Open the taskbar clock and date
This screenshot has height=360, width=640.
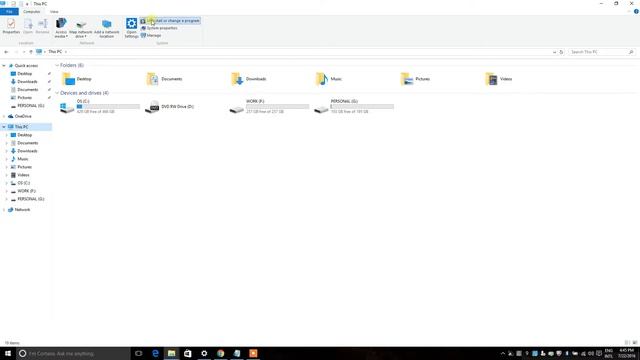point(627,353)
